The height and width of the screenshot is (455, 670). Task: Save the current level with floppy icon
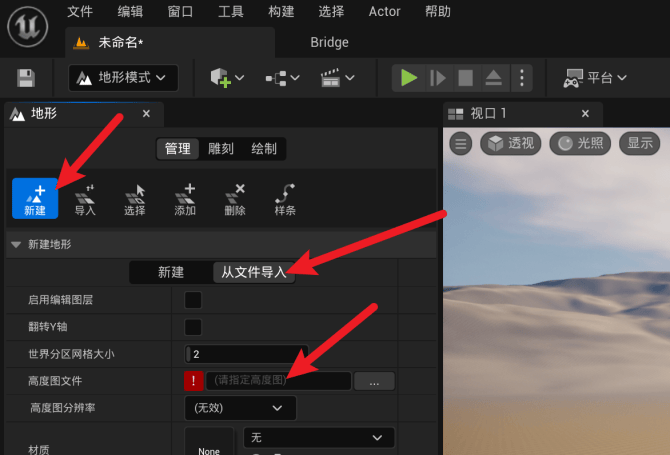pyautogui.click(x=26, y=78)
